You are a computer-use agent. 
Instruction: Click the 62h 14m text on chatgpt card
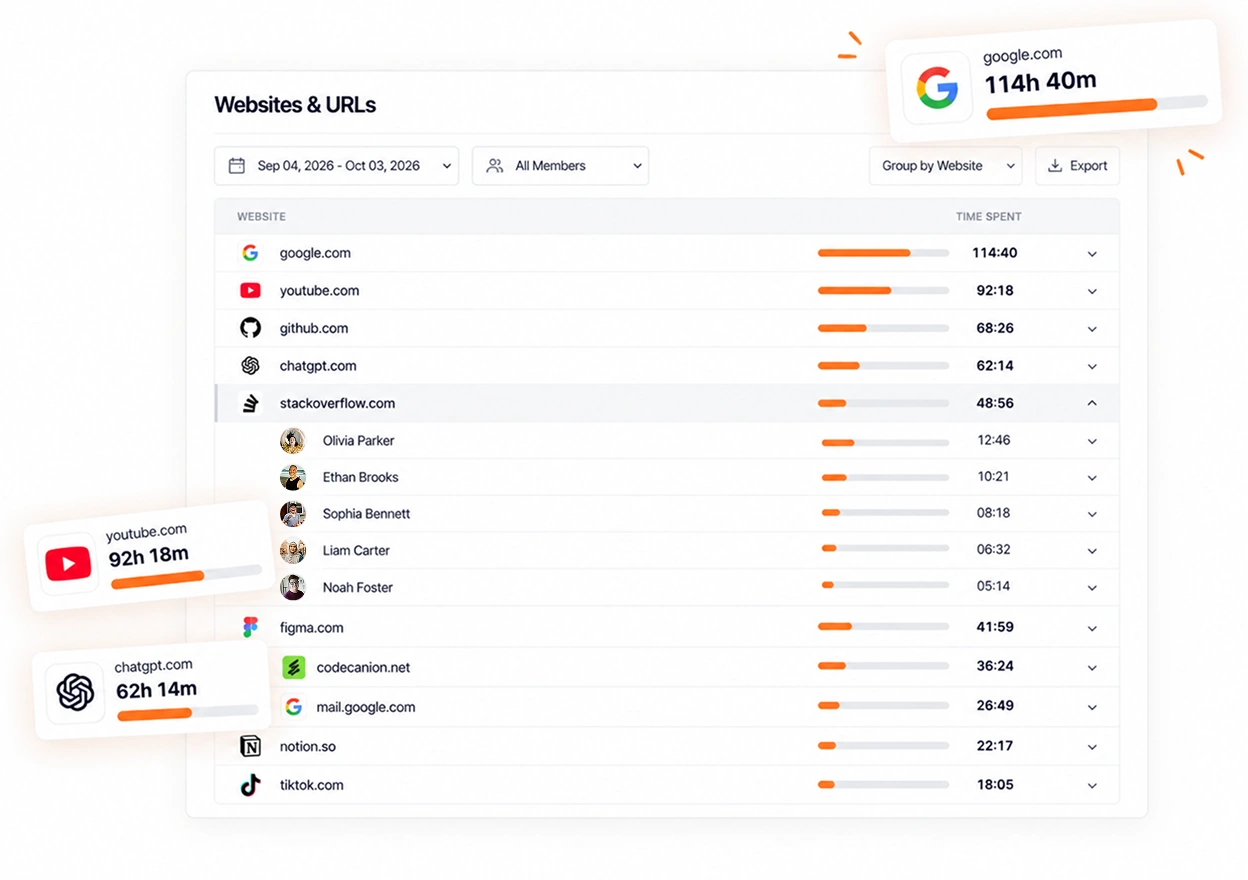(156, 689)
